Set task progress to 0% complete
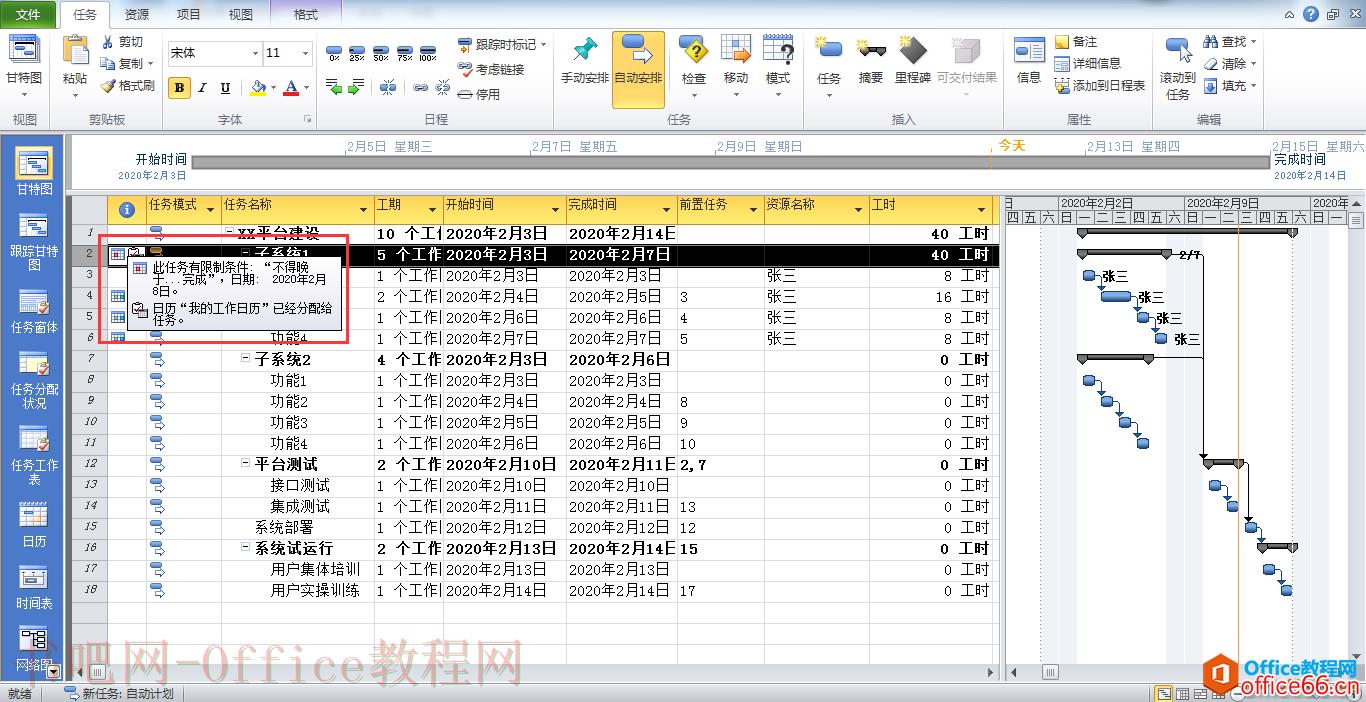The height and width of the screenshot is (702, 1366). pos(334,53)
